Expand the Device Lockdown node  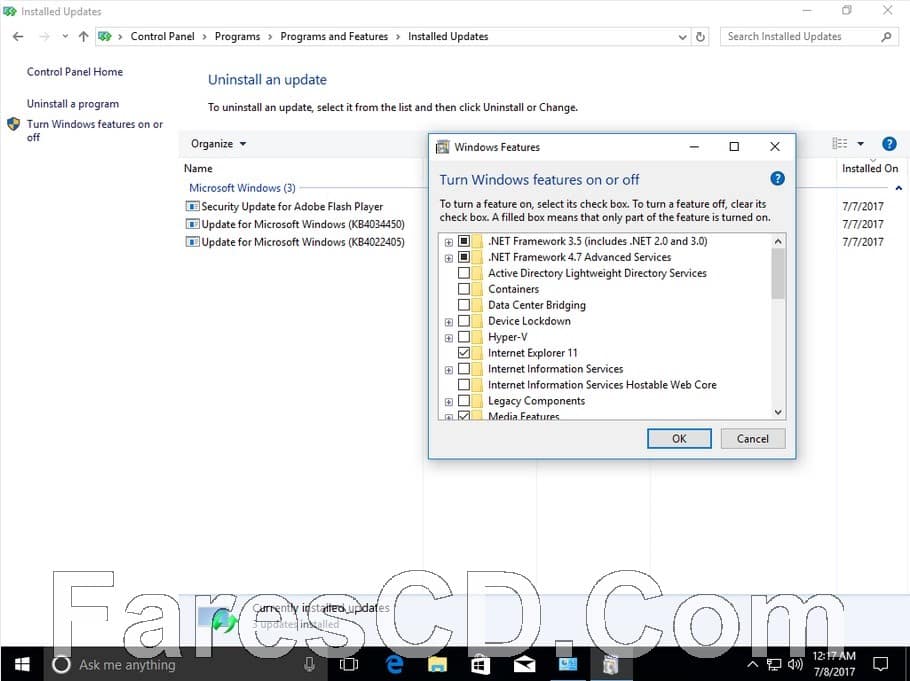(449, 322)
